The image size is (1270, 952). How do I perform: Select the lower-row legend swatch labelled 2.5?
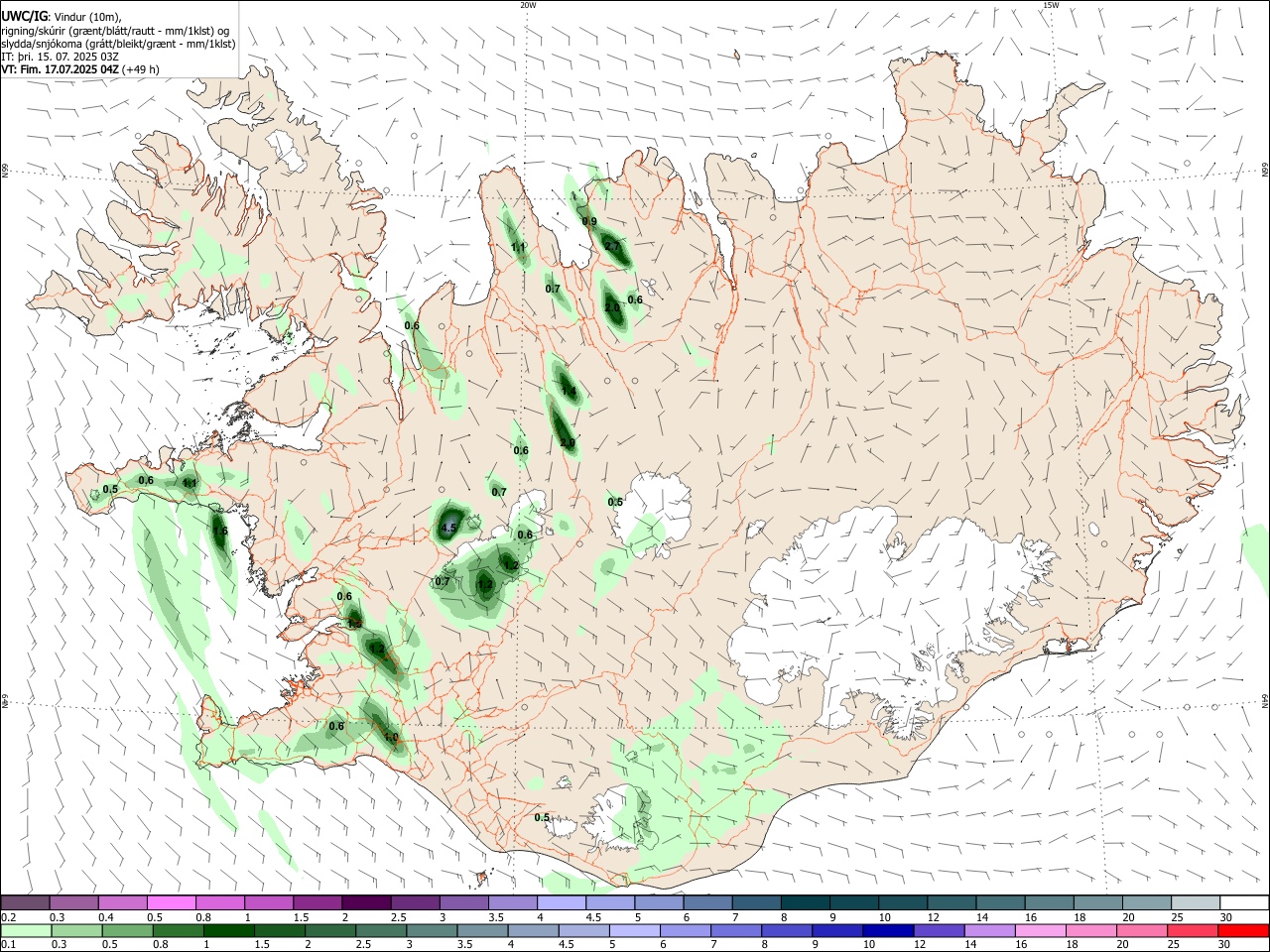[381, 930]
